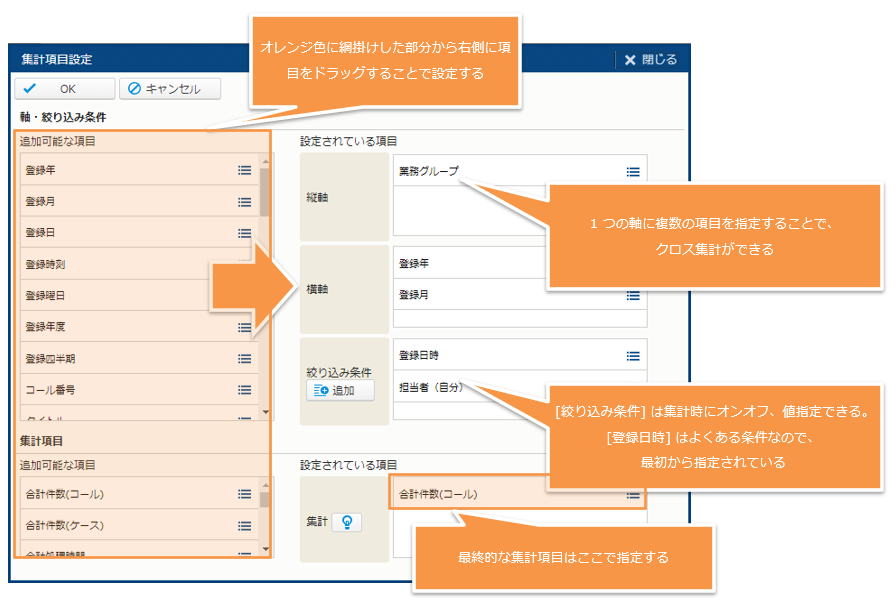The image size is (896, 601).
Task: Click the list icon beside 登録月 in available items
Action: (244, 201)
